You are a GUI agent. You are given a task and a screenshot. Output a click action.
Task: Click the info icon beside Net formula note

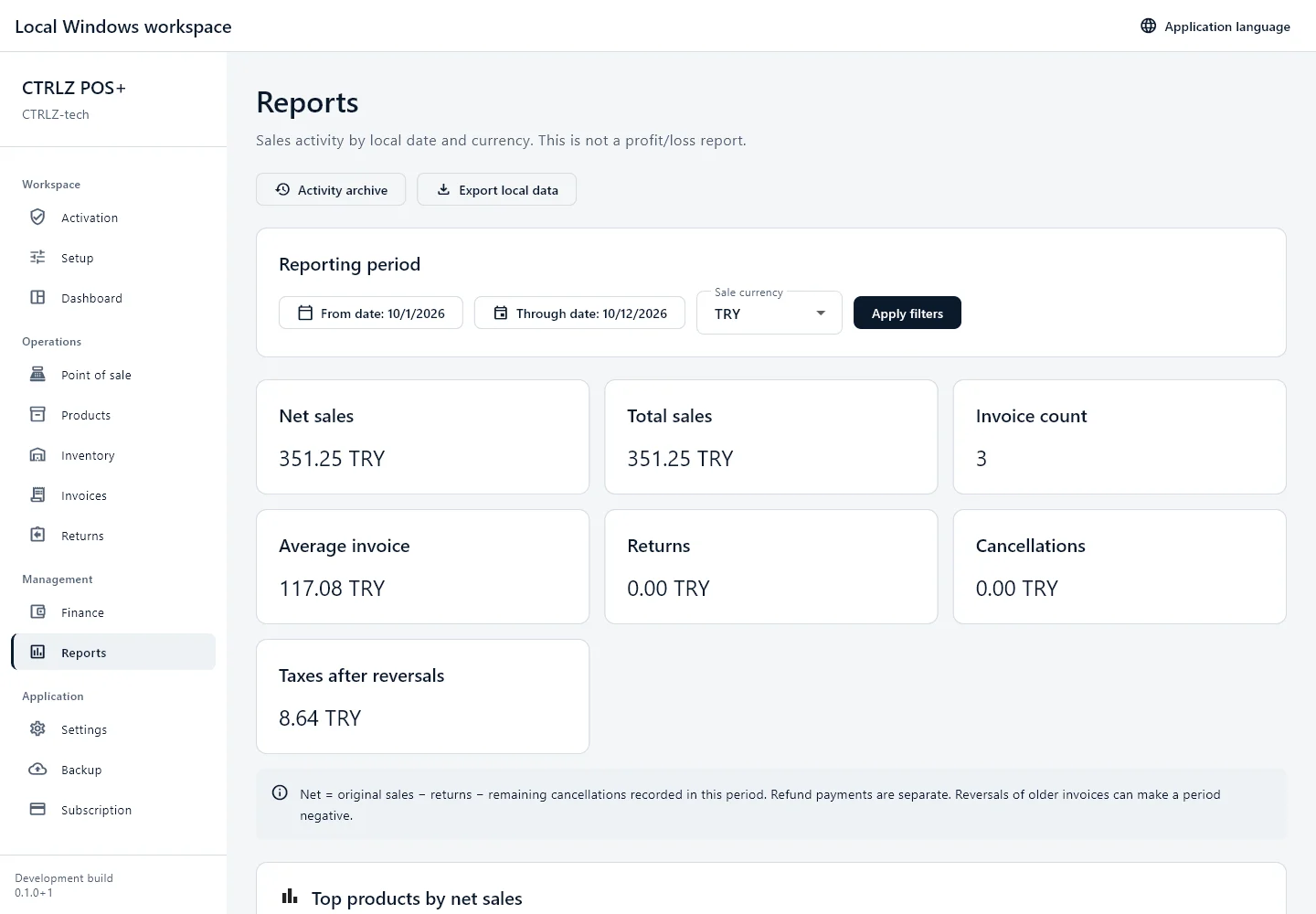pyautogui.click(x=281, y=793)
